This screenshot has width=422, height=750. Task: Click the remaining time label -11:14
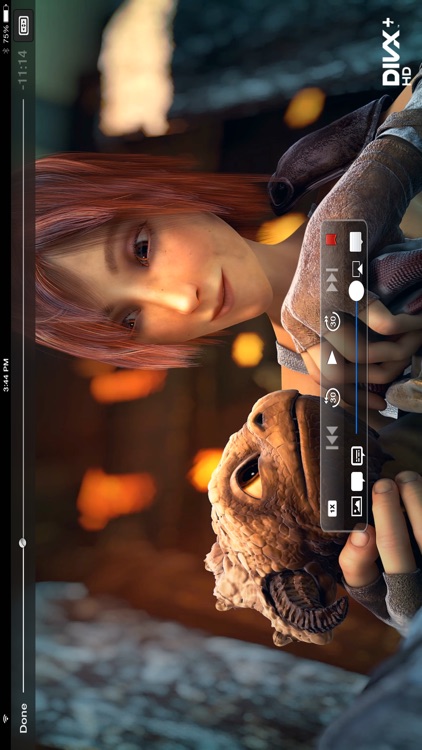click(x=22, y=68)
